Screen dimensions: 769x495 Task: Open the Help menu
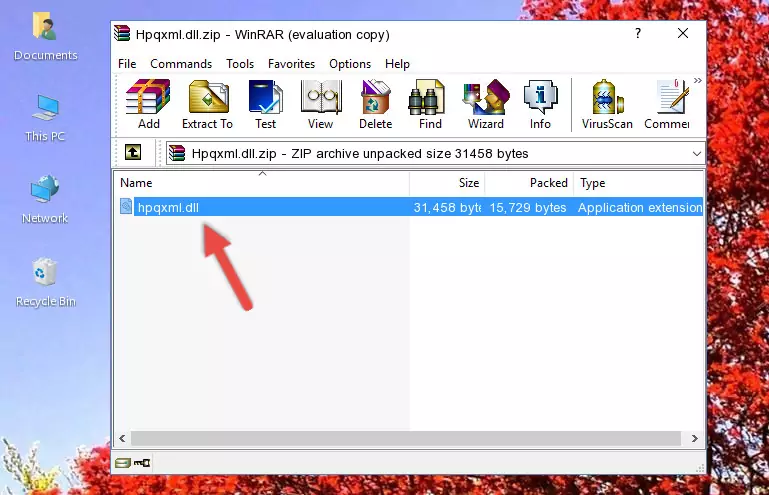[397, 64]
